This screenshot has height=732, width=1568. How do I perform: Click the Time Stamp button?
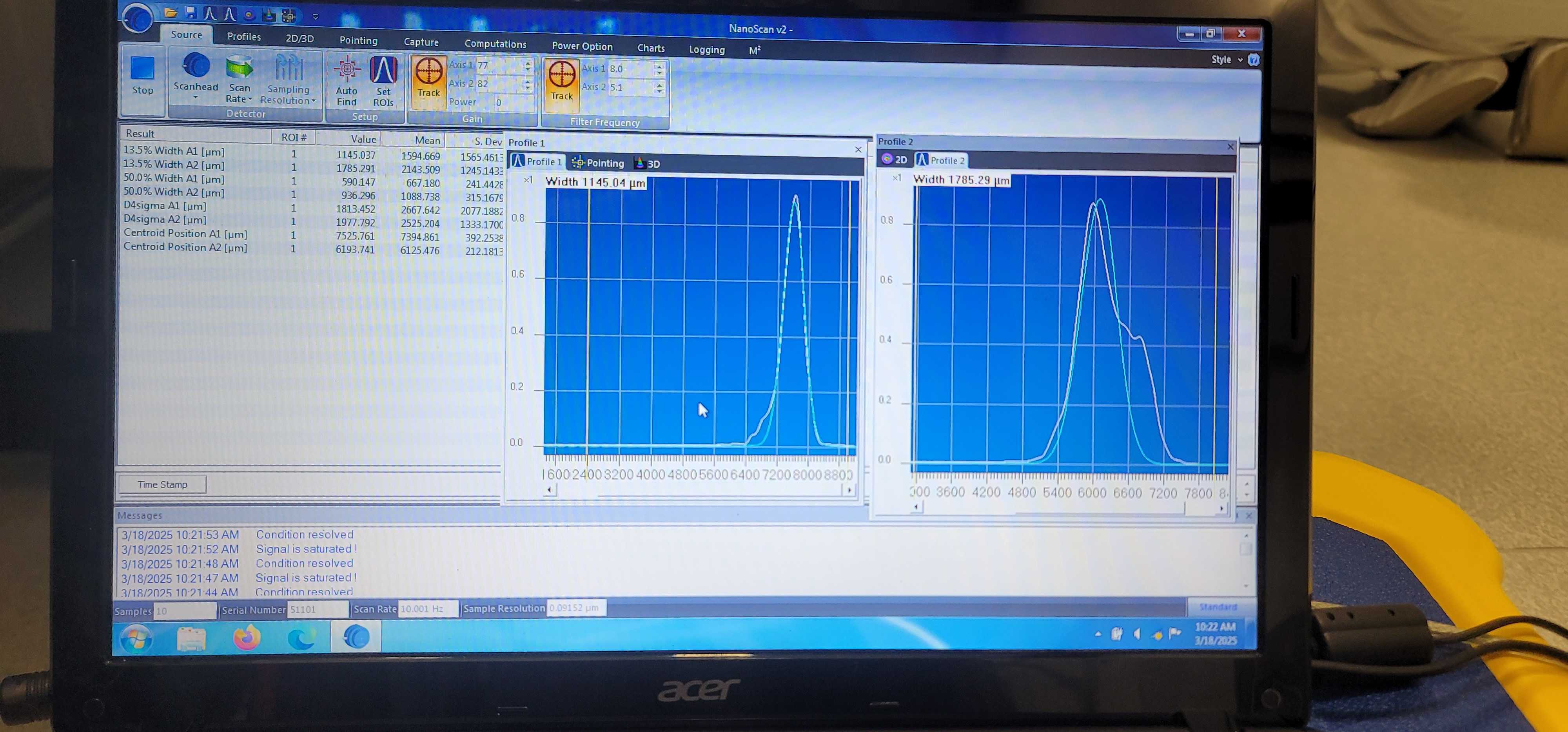click(x=162, y=484)
